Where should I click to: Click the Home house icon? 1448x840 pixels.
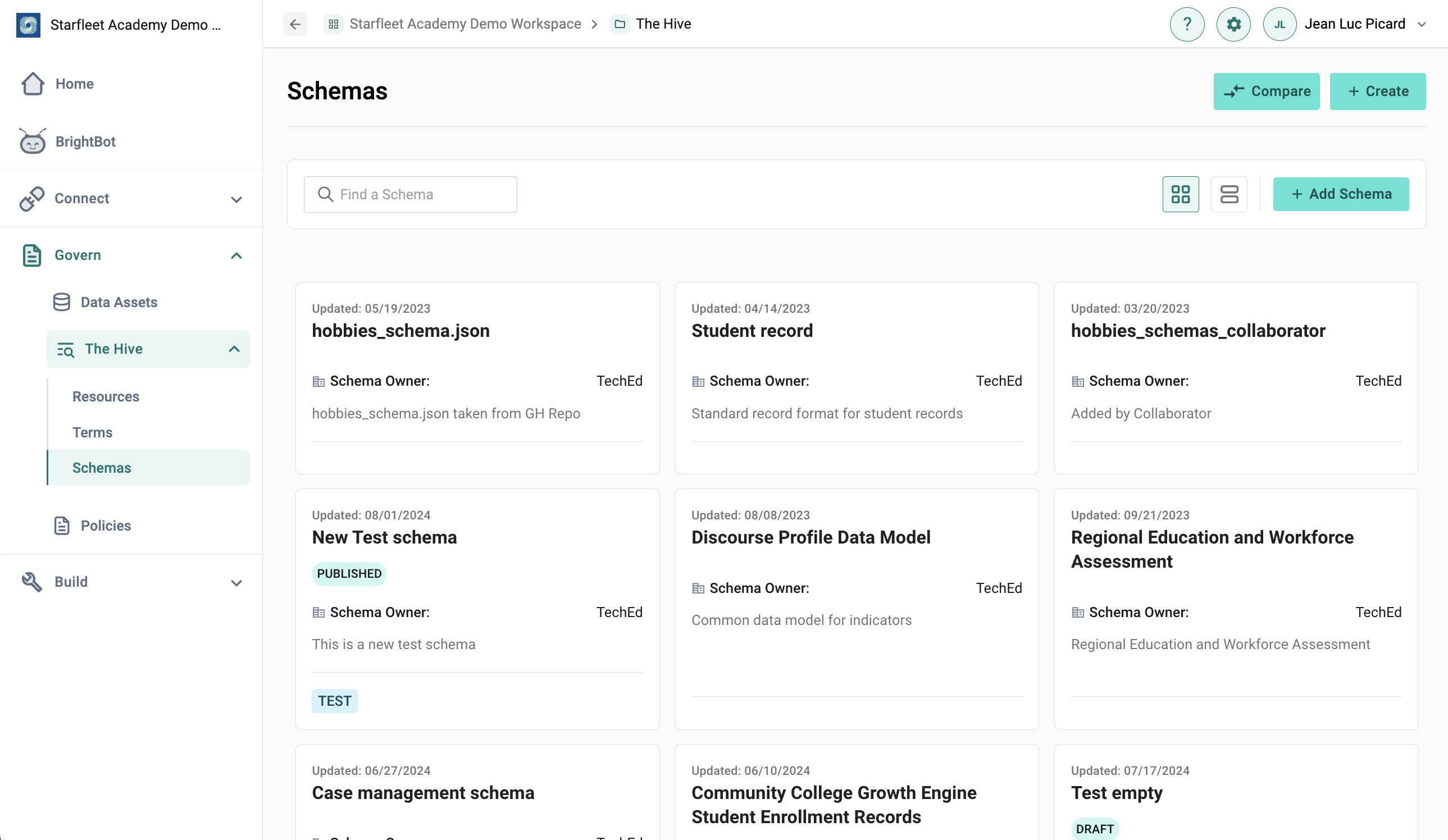point(33,84)
